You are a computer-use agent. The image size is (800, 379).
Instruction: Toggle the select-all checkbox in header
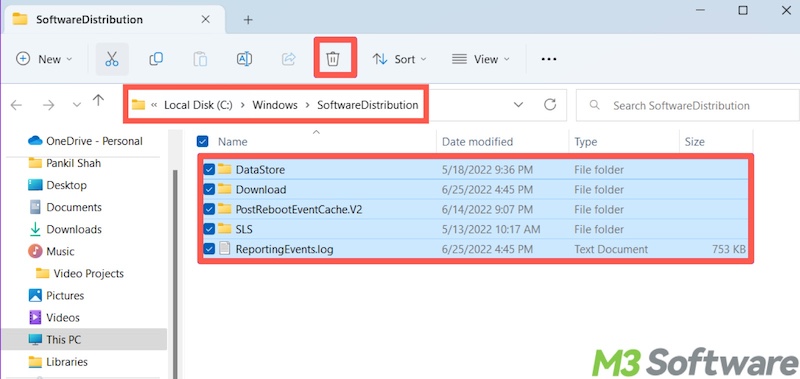pos(202,141)
